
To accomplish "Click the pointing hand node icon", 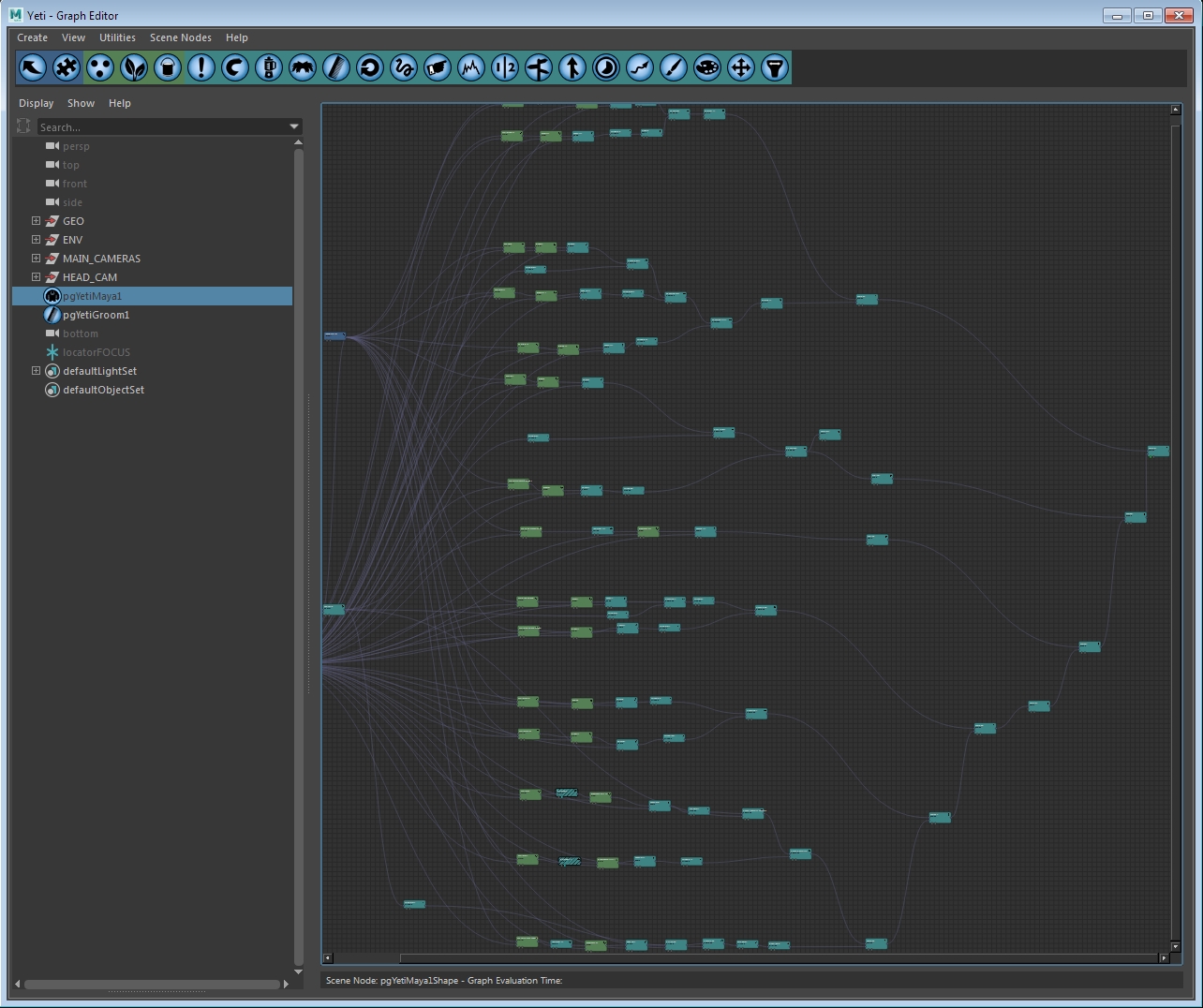I will click(x=438, y=67).
